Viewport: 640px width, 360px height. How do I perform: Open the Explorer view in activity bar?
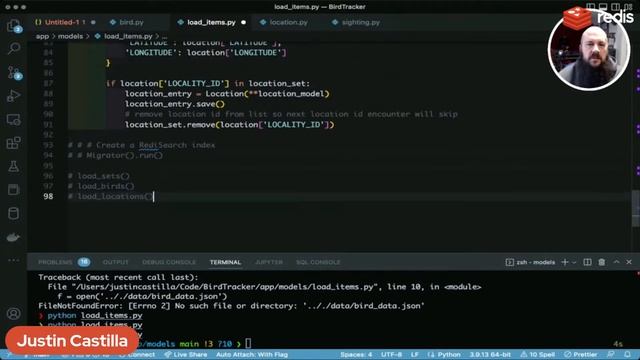(13, 26)
